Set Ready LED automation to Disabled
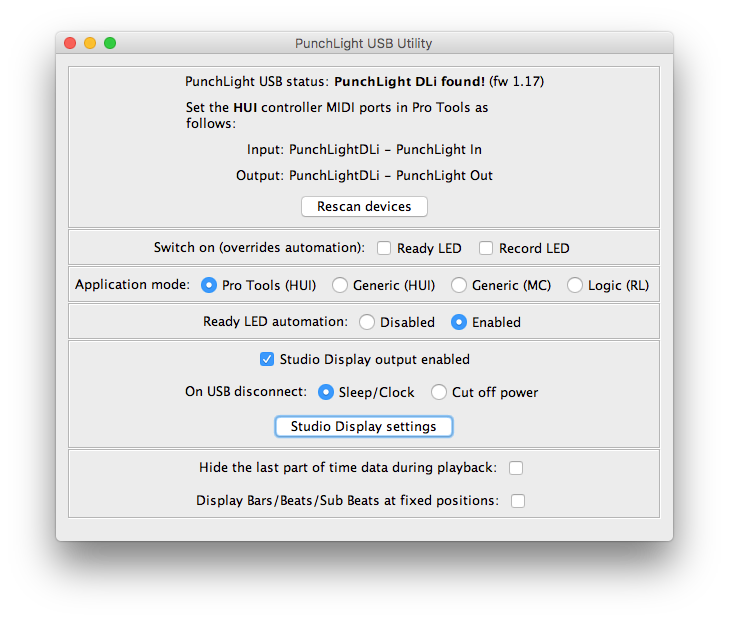729x621 pixels. (367, 322)
